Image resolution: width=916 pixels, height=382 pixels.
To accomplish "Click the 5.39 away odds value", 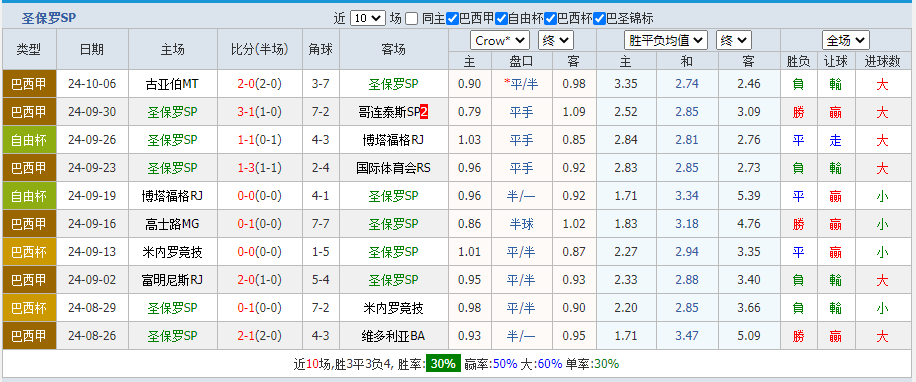I will (748, 196).
